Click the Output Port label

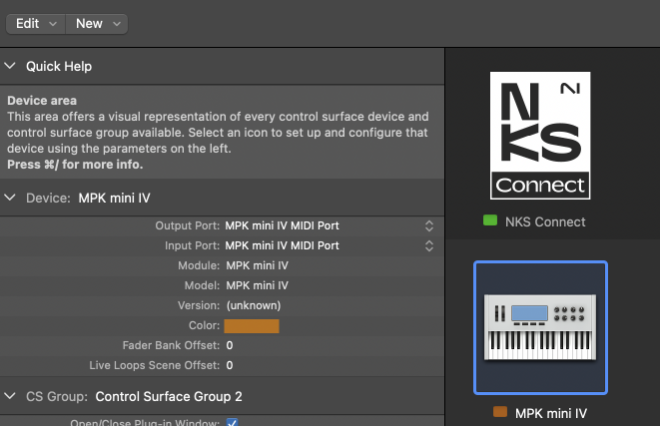tap(187, 226)
